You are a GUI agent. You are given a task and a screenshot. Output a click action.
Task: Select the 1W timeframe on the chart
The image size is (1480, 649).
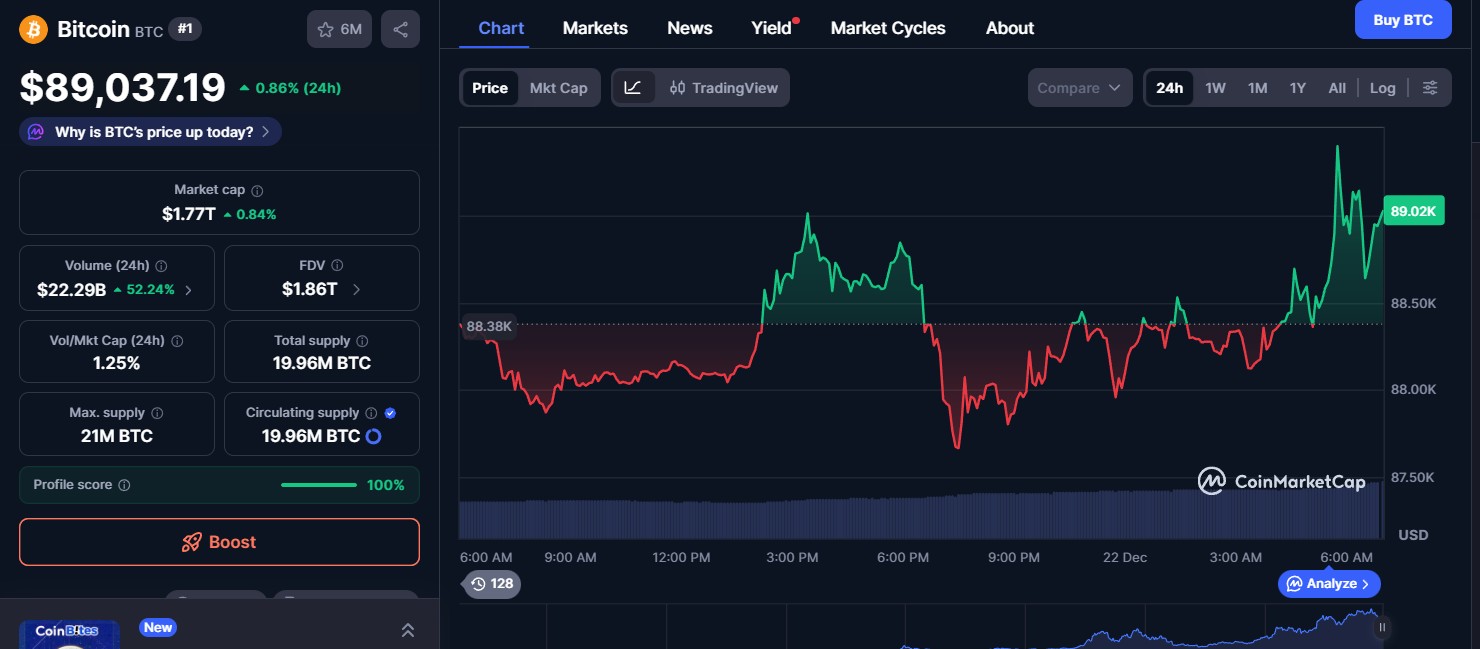click(x=1215, y=87)
